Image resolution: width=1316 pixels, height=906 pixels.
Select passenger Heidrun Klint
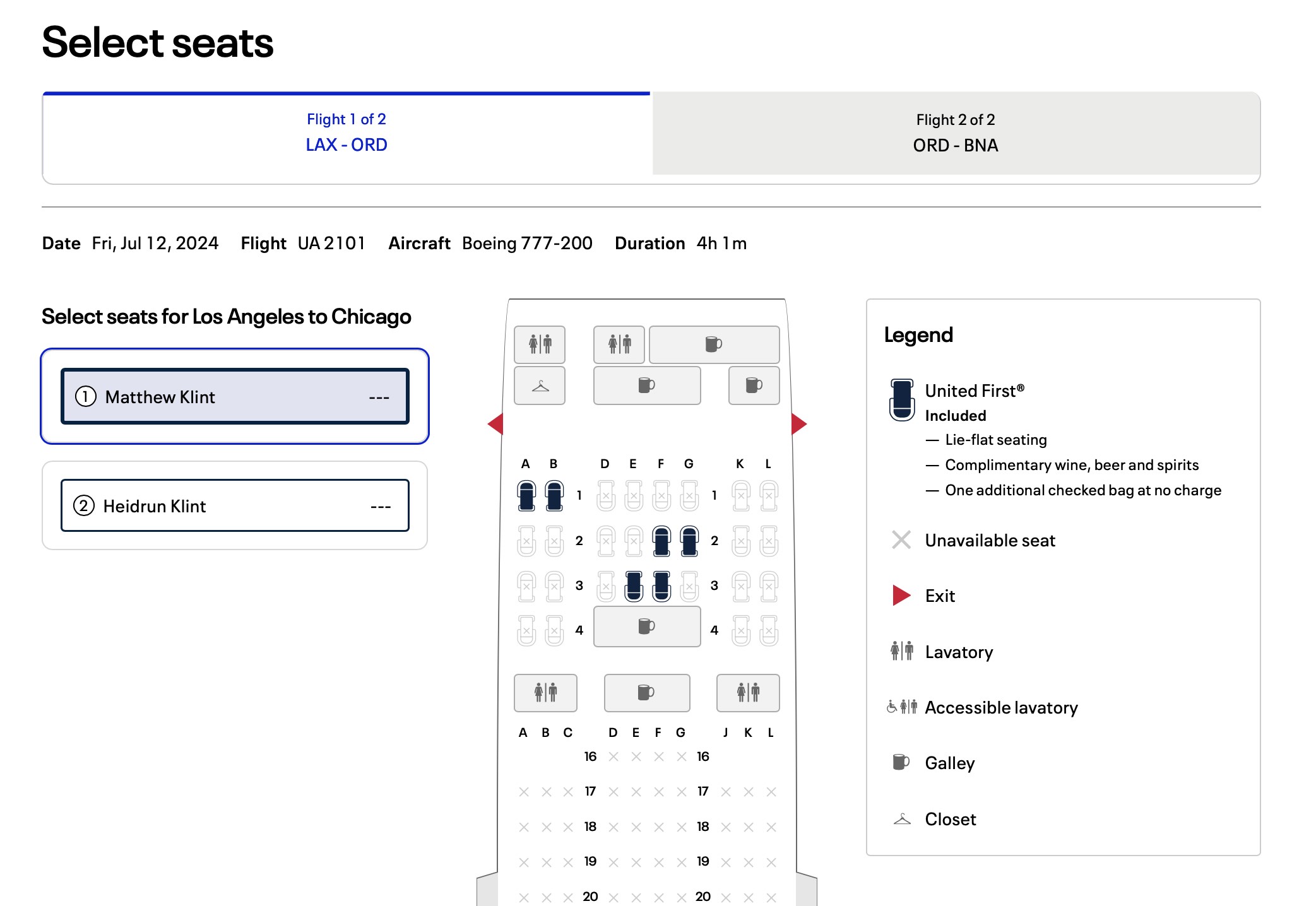[235, 506]
